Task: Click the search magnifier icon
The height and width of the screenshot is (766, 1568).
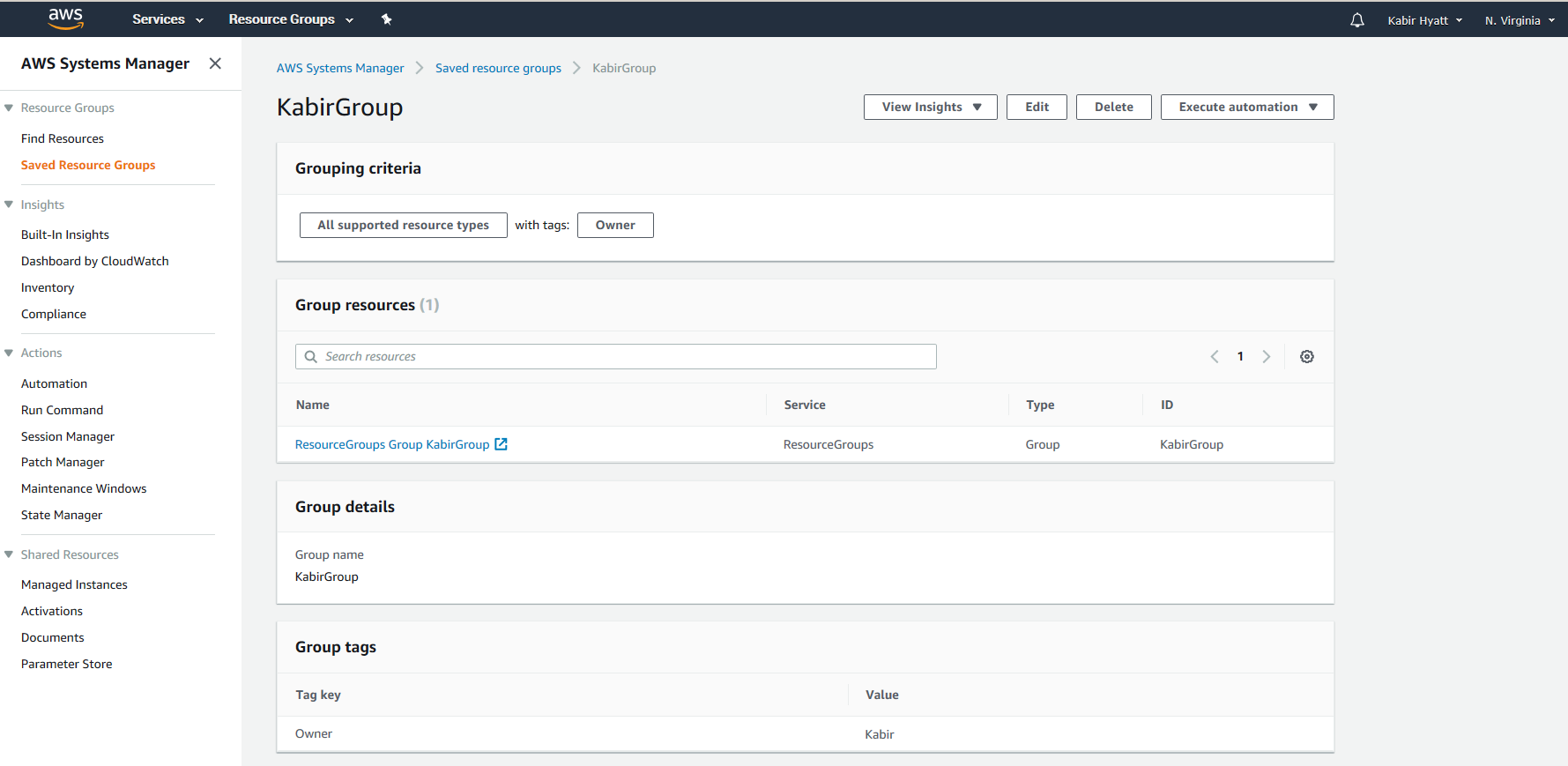Action: tap(310, 357)
